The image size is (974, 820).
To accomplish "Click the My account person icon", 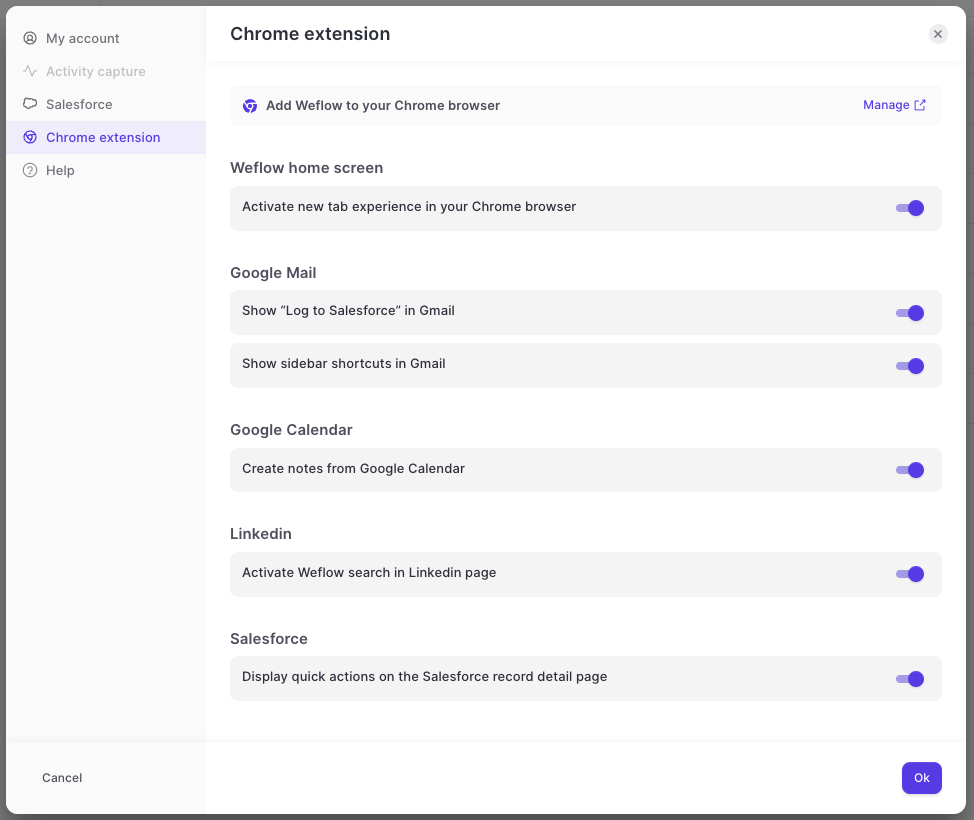I will coord(30,39).
